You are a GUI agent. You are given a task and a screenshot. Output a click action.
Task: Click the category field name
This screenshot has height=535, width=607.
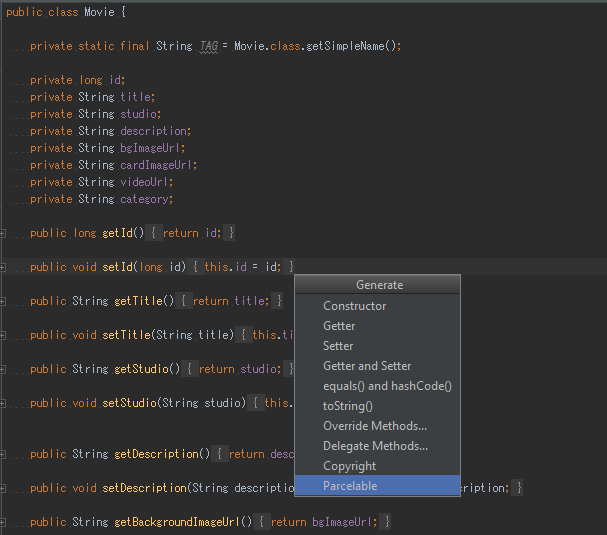click(144, 199)
